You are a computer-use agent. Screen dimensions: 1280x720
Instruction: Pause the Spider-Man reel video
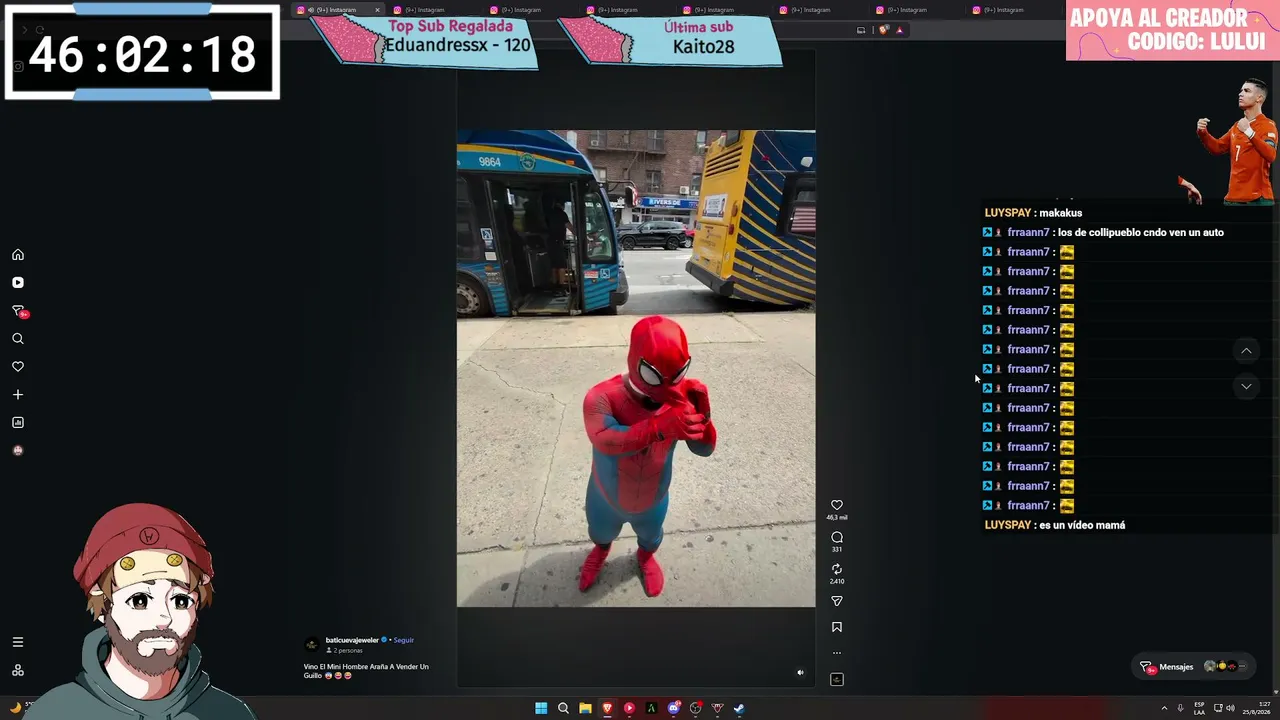[x=636, y=368]
